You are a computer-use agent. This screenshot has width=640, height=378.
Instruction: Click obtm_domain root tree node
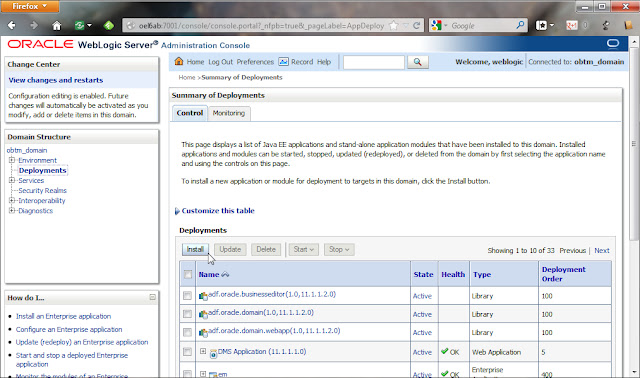pyautogui.click(x=27, y=150)
